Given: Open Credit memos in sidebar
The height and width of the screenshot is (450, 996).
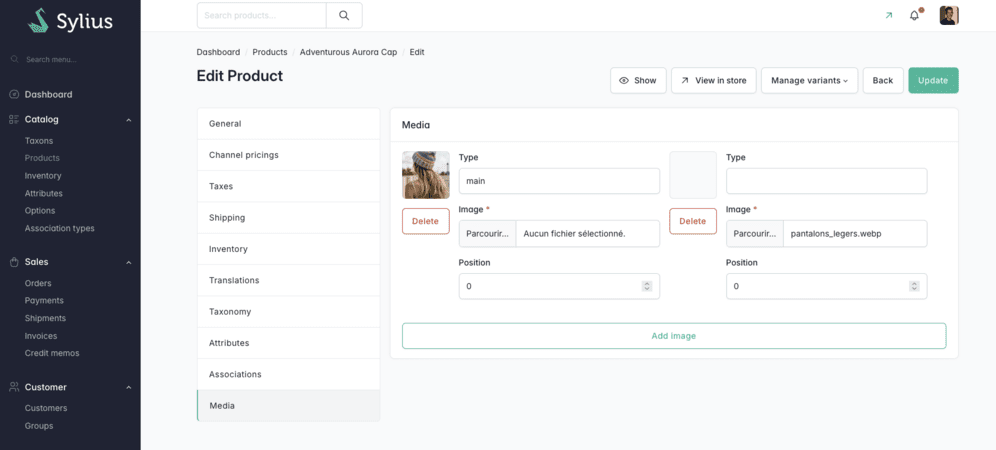Looking at the screenshot, I should tap(52, 353).
